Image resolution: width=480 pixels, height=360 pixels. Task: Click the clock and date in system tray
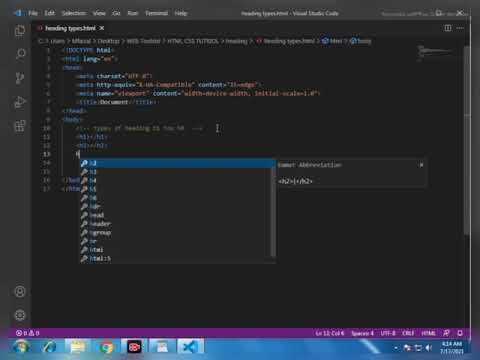coord(452,348)
